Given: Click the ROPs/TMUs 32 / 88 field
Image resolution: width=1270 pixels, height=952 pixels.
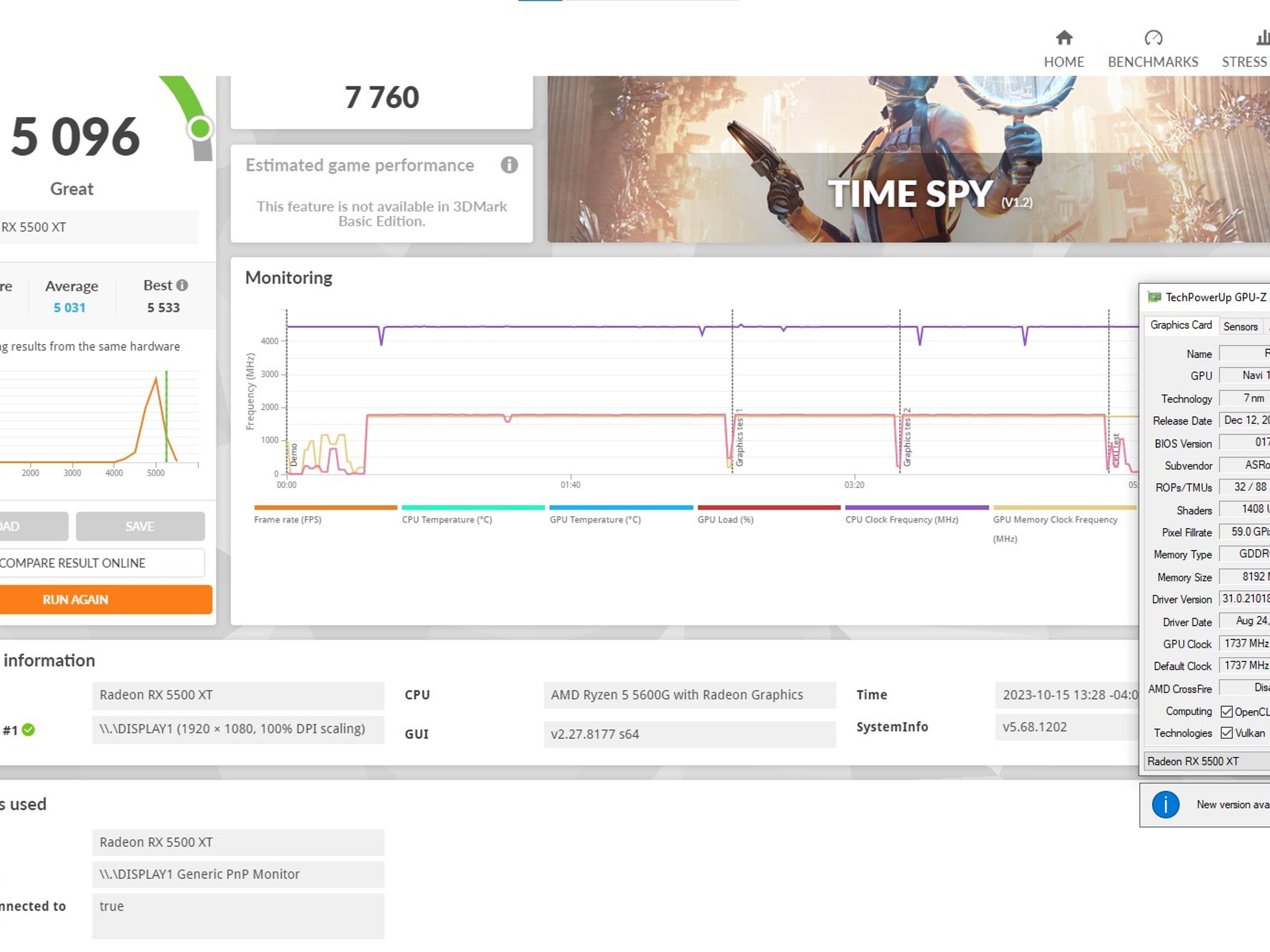Looking at the screenshot, I should pos(1245,487).
